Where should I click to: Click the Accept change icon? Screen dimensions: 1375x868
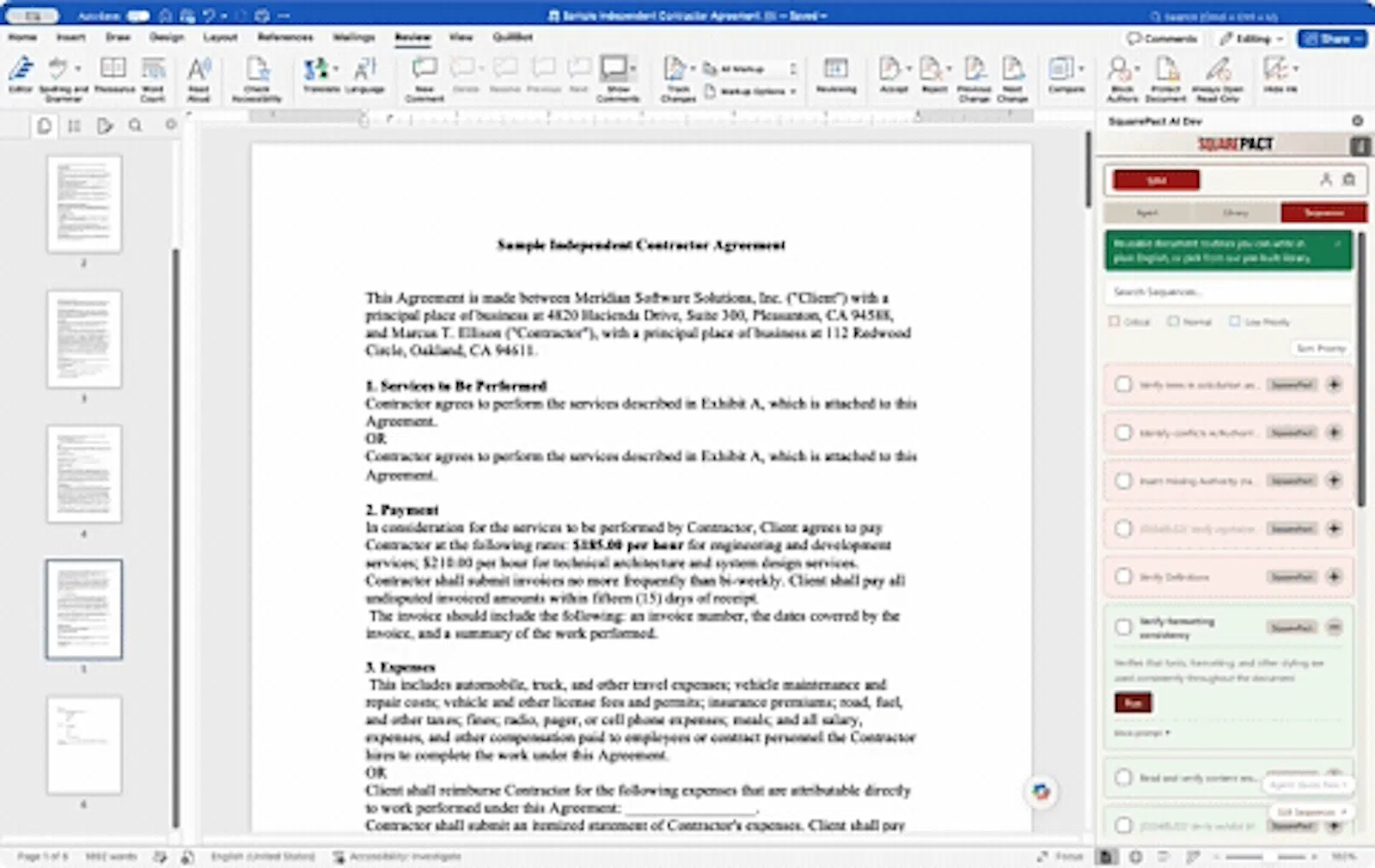point(889,69)
